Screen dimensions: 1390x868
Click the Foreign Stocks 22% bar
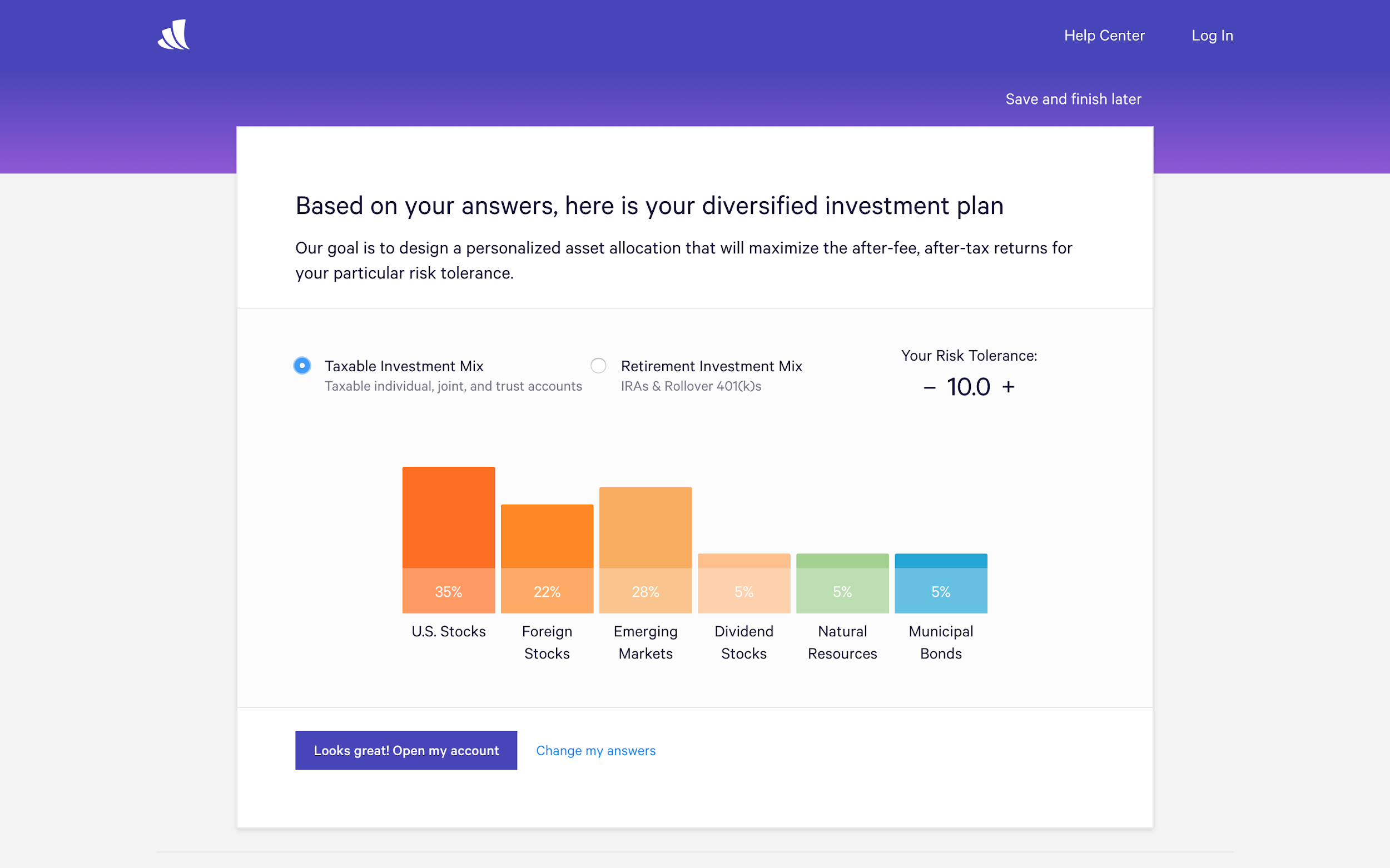pyautogui.click(x=547, y=558)
